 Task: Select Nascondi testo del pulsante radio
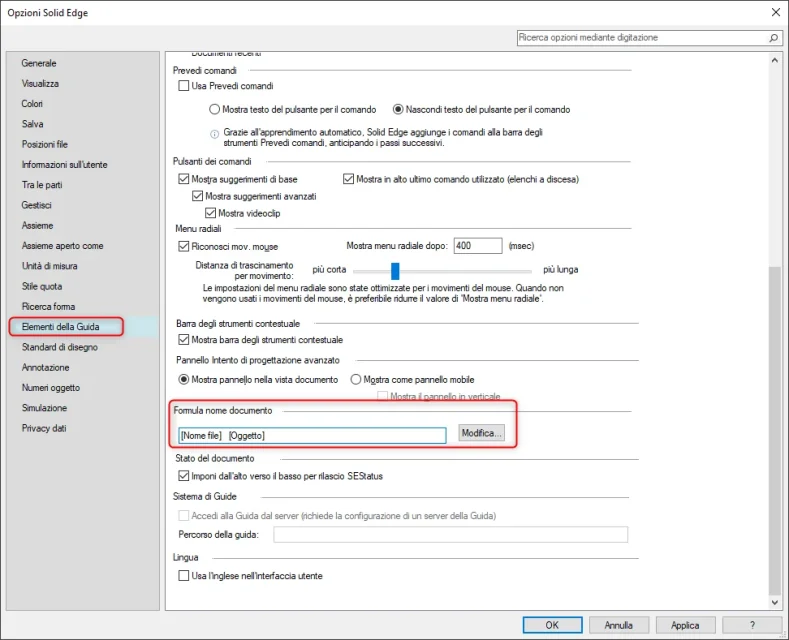[x=398, y=109]
